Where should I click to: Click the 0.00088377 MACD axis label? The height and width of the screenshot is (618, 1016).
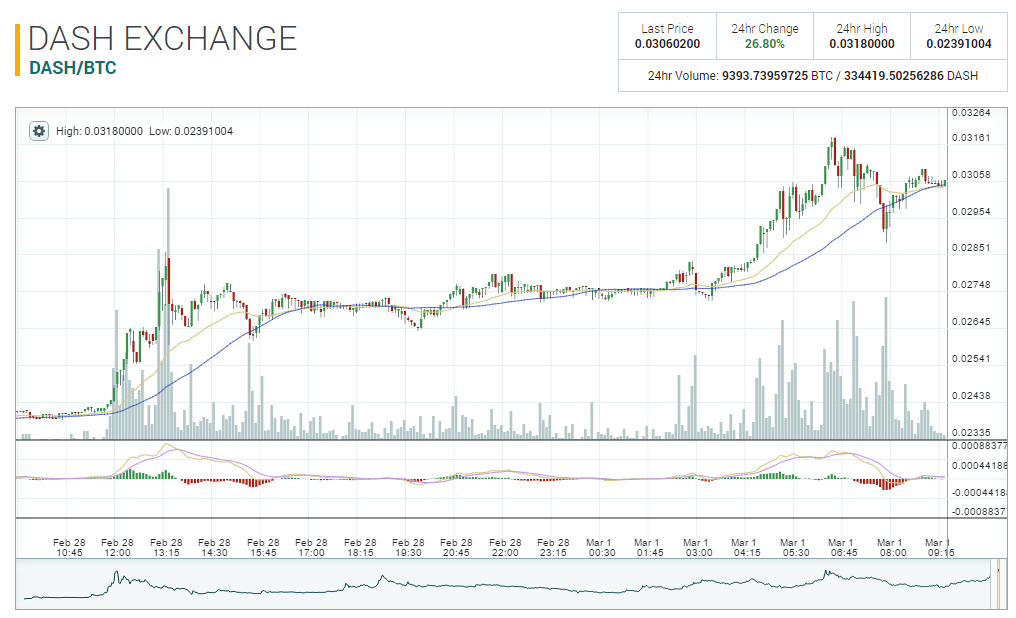pos(978,445)
